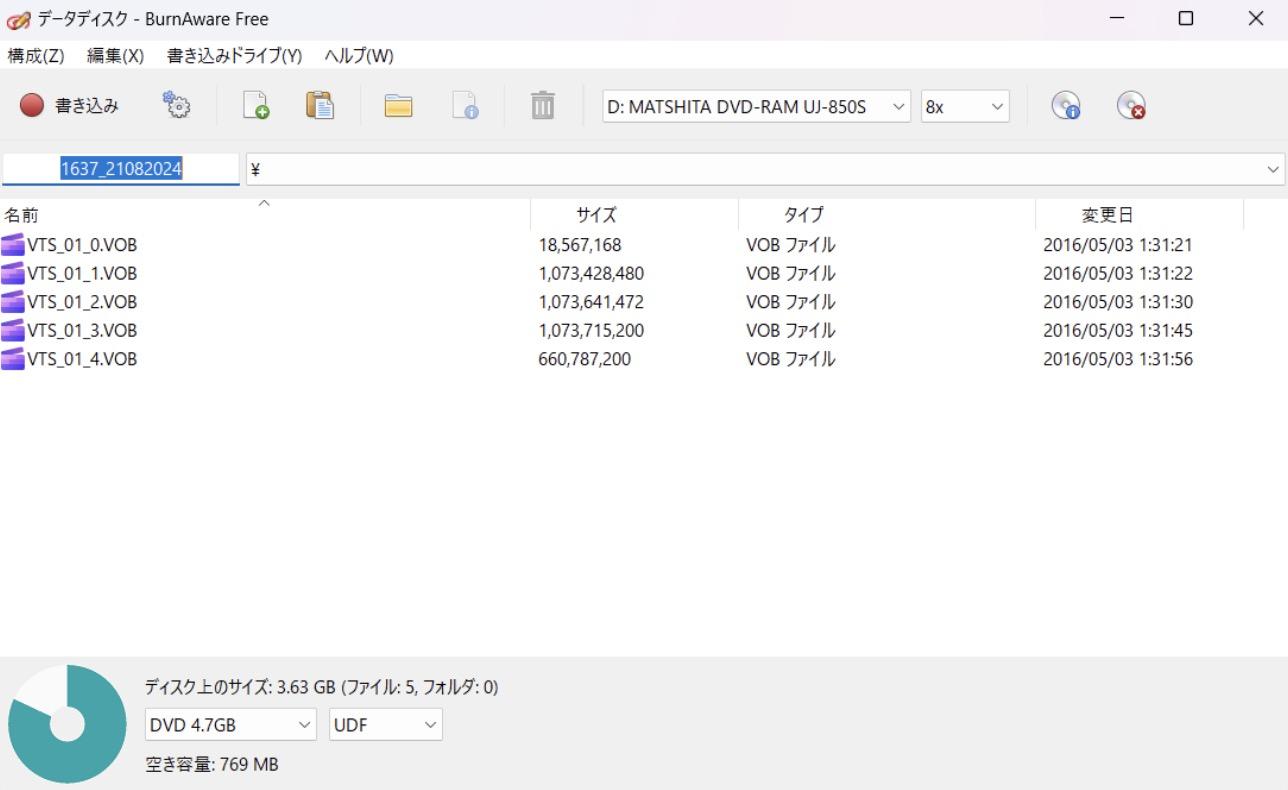Click the erase disc icon
This screenshot has height=790, width=1288.
pos(1131,105)
